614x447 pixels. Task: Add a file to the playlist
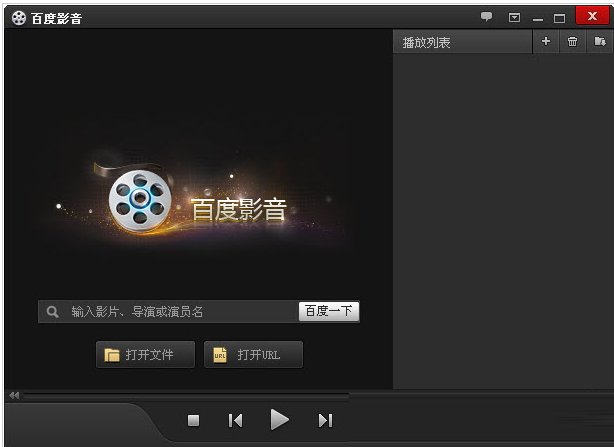(x=545, y=42)
